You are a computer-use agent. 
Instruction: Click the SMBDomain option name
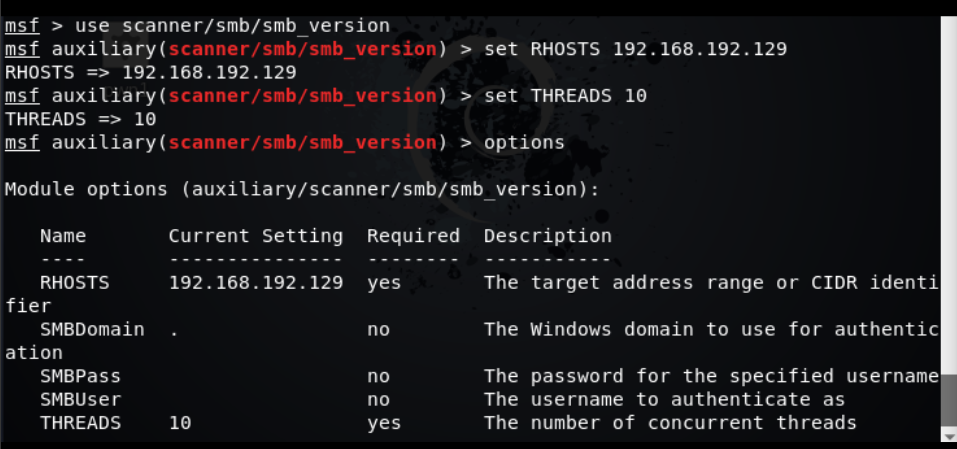pos(92,329)
